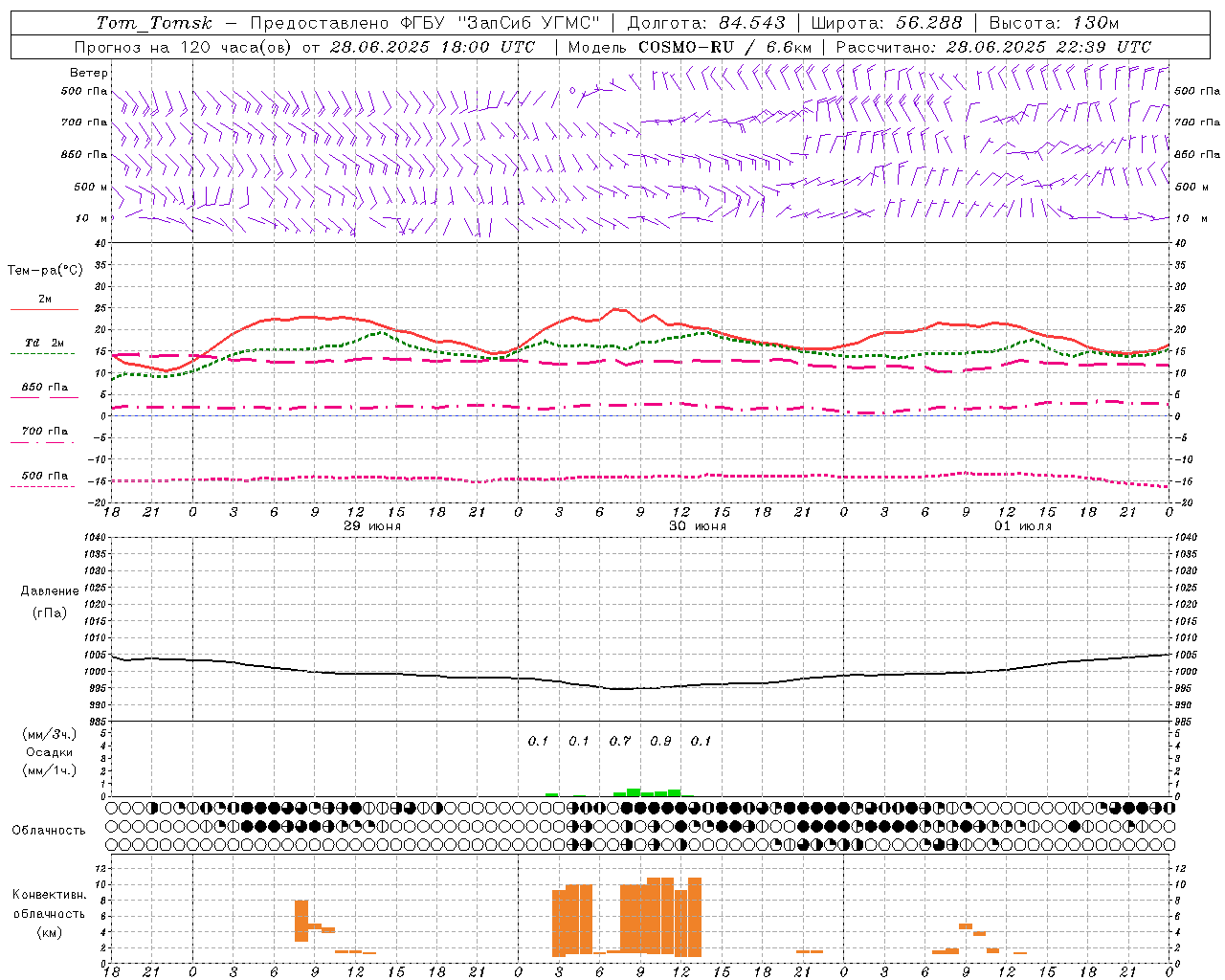Select the 30 июня date label
Screen dimensions: 1225x980
(698, 526)
